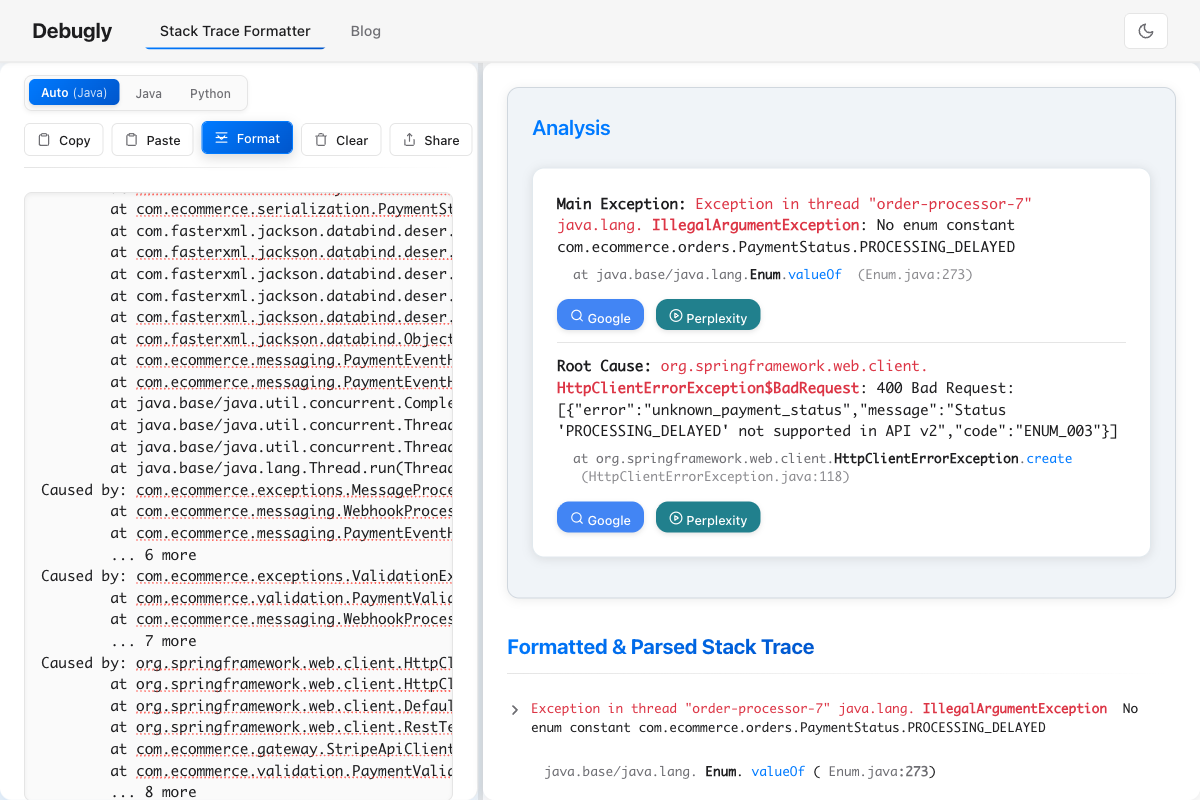
Task: Click 'at org.springframework.web.client.RestTe' line
Action: pos(282,727)
